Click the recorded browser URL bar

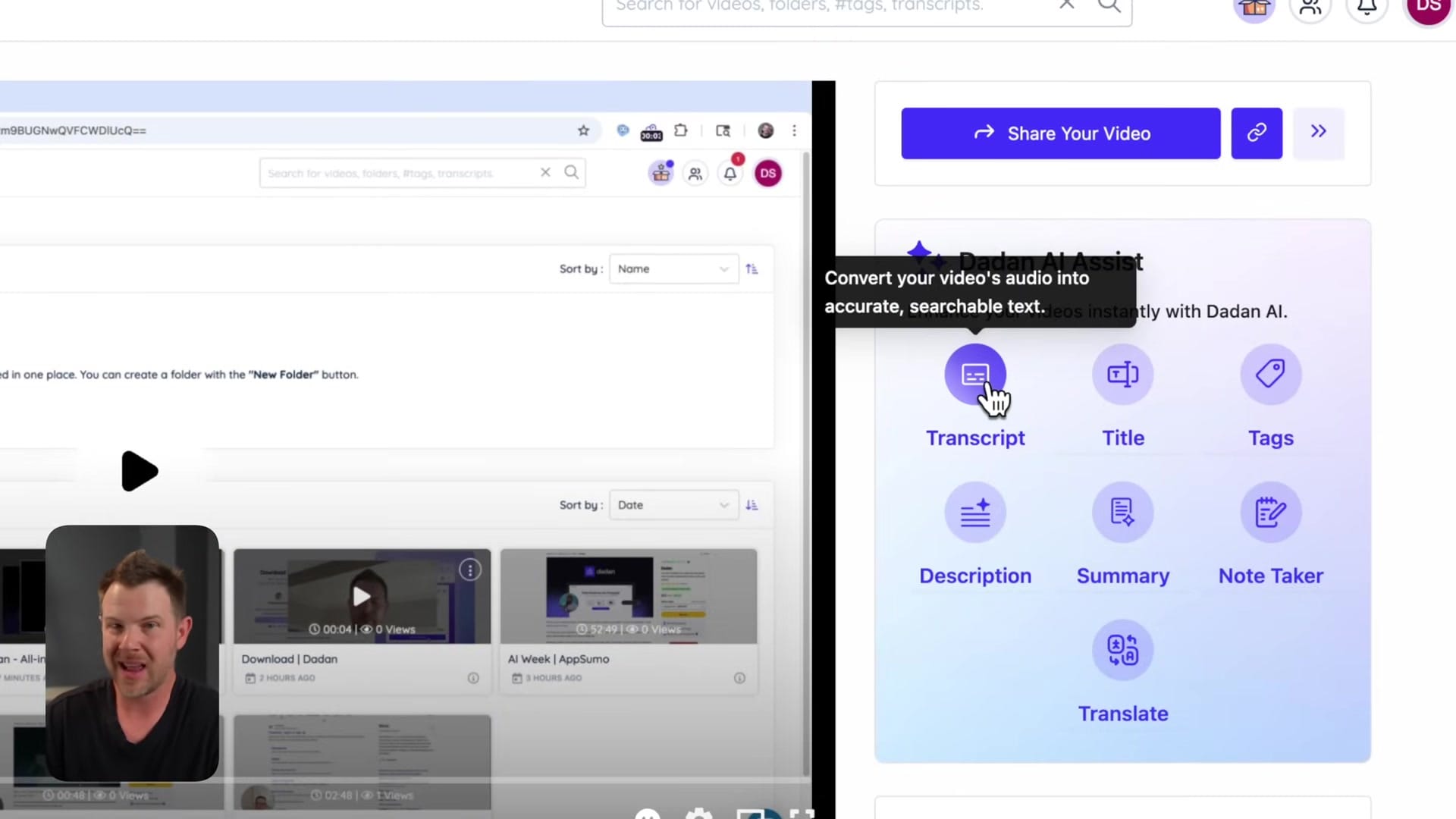pyautogui.click(x=300, y=130)
